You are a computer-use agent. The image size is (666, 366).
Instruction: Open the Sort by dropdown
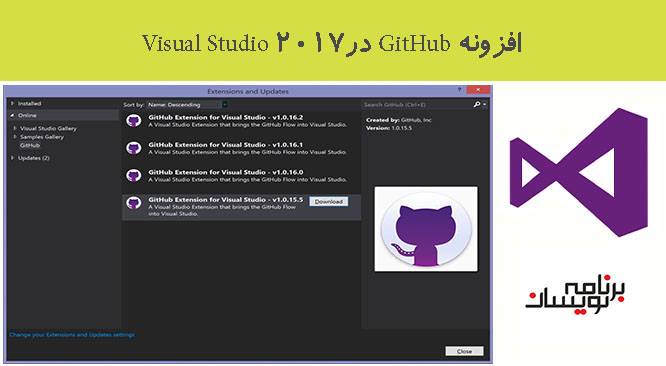[x=187, y=104]
